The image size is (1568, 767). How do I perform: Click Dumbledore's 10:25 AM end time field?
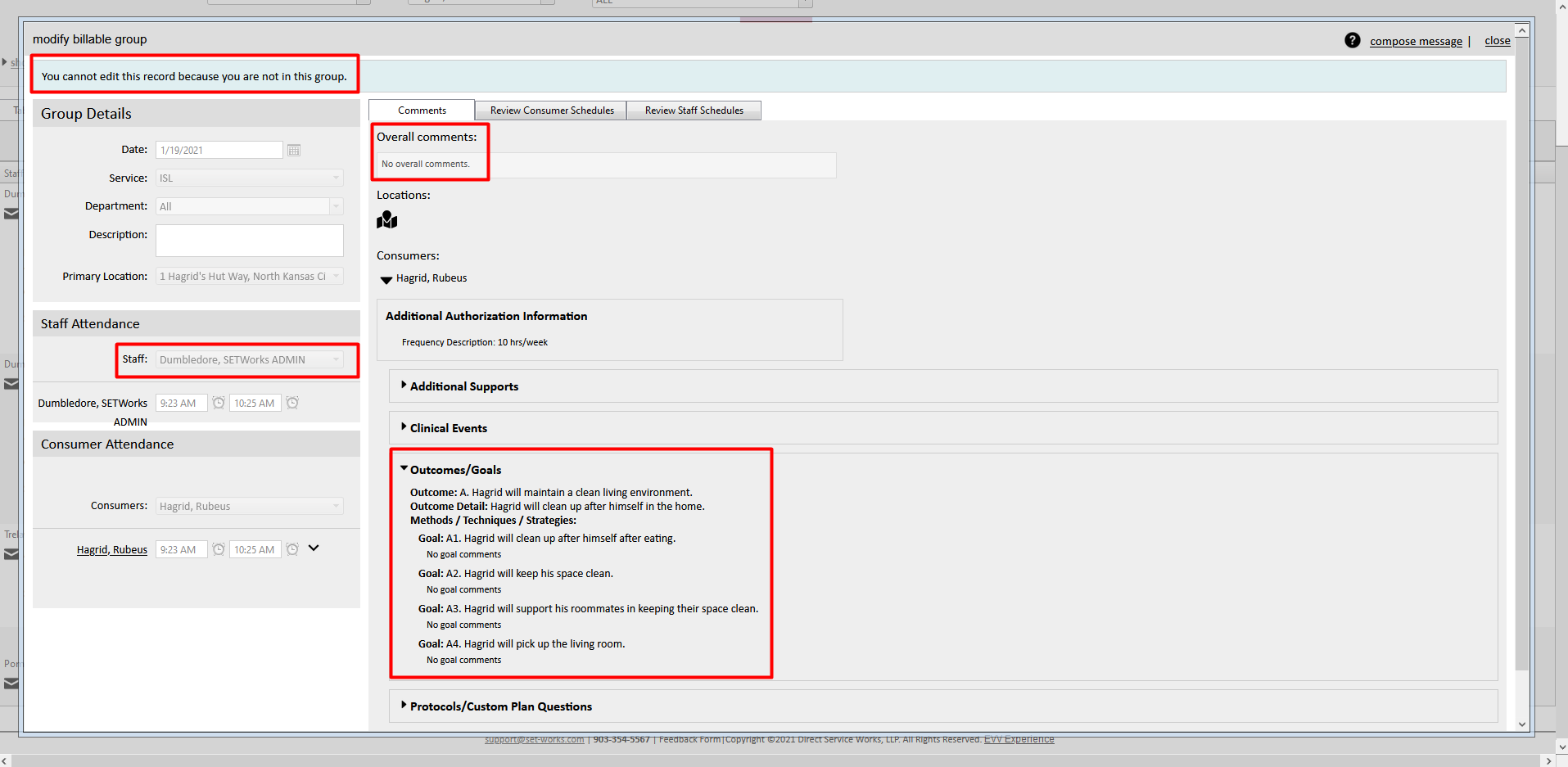255,403
